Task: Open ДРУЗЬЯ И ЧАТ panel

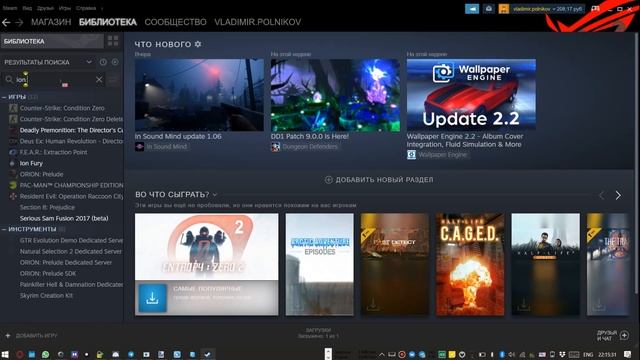Action: tap(613, 336)
